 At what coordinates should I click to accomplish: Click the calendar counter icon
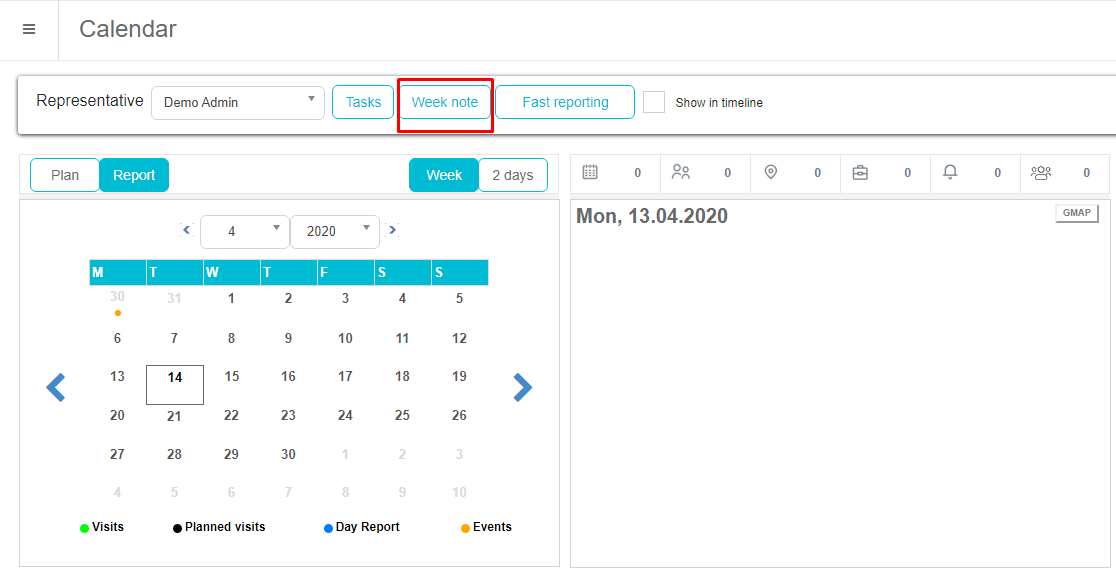pos(590,173)
